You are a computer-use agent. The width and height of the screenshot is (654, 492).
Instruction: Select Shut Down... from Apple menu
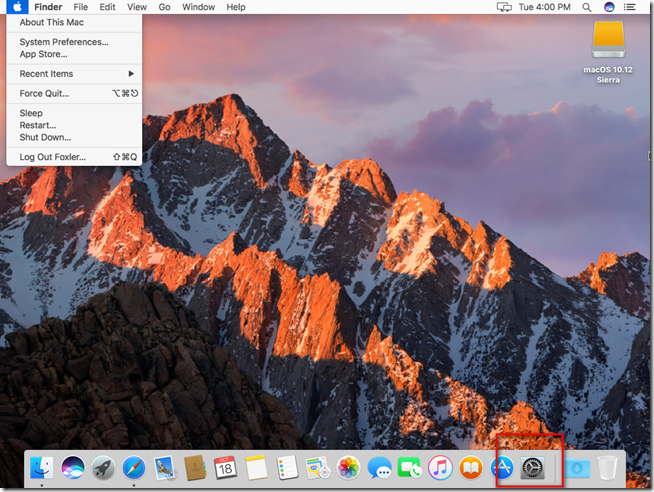(x=74, y=137)
